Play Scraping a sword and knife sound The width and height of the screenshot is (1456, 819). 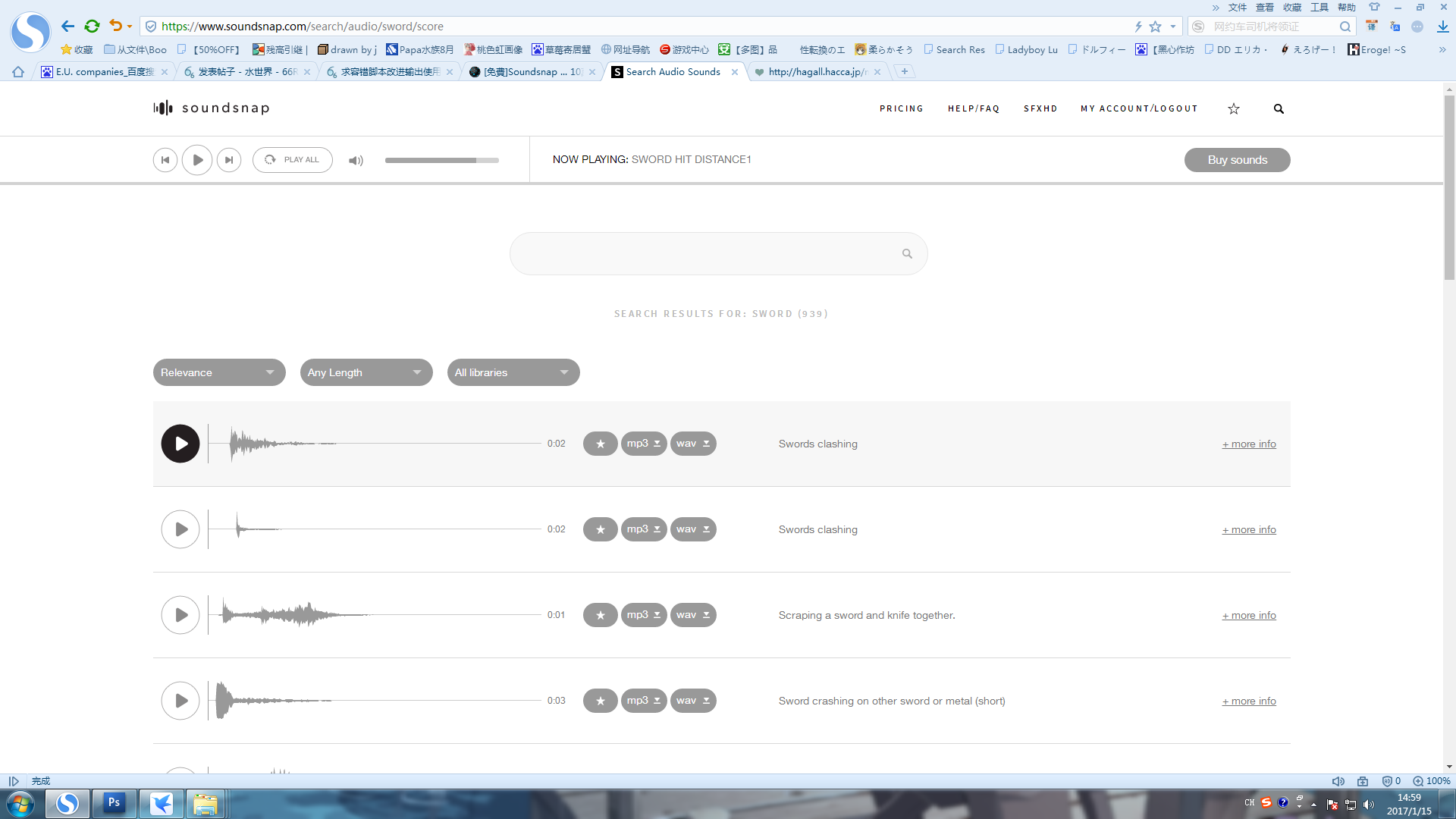[x=180, y=615]
